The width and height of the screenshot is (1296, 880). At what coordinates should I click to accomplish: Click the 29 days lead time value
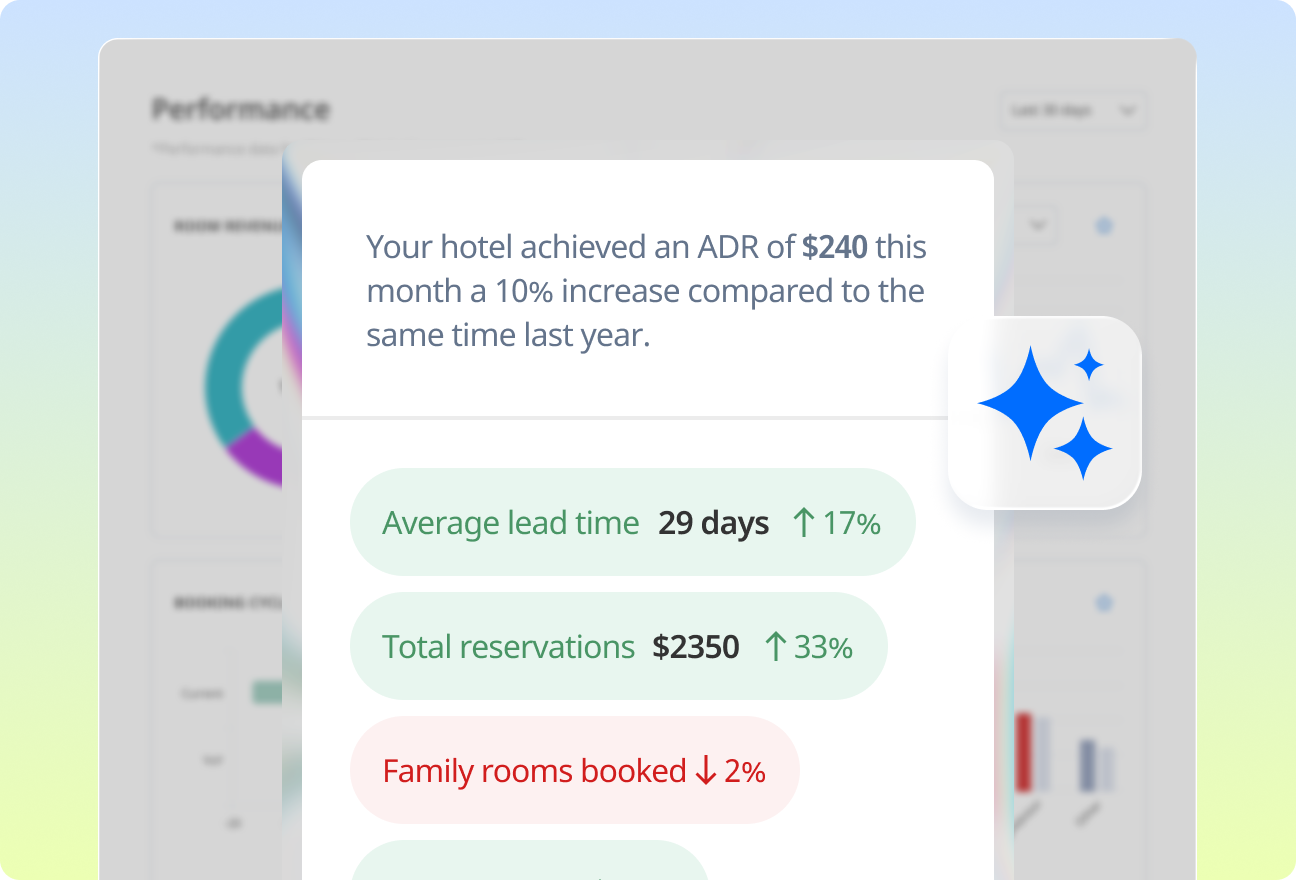click(x=713, y=523)
